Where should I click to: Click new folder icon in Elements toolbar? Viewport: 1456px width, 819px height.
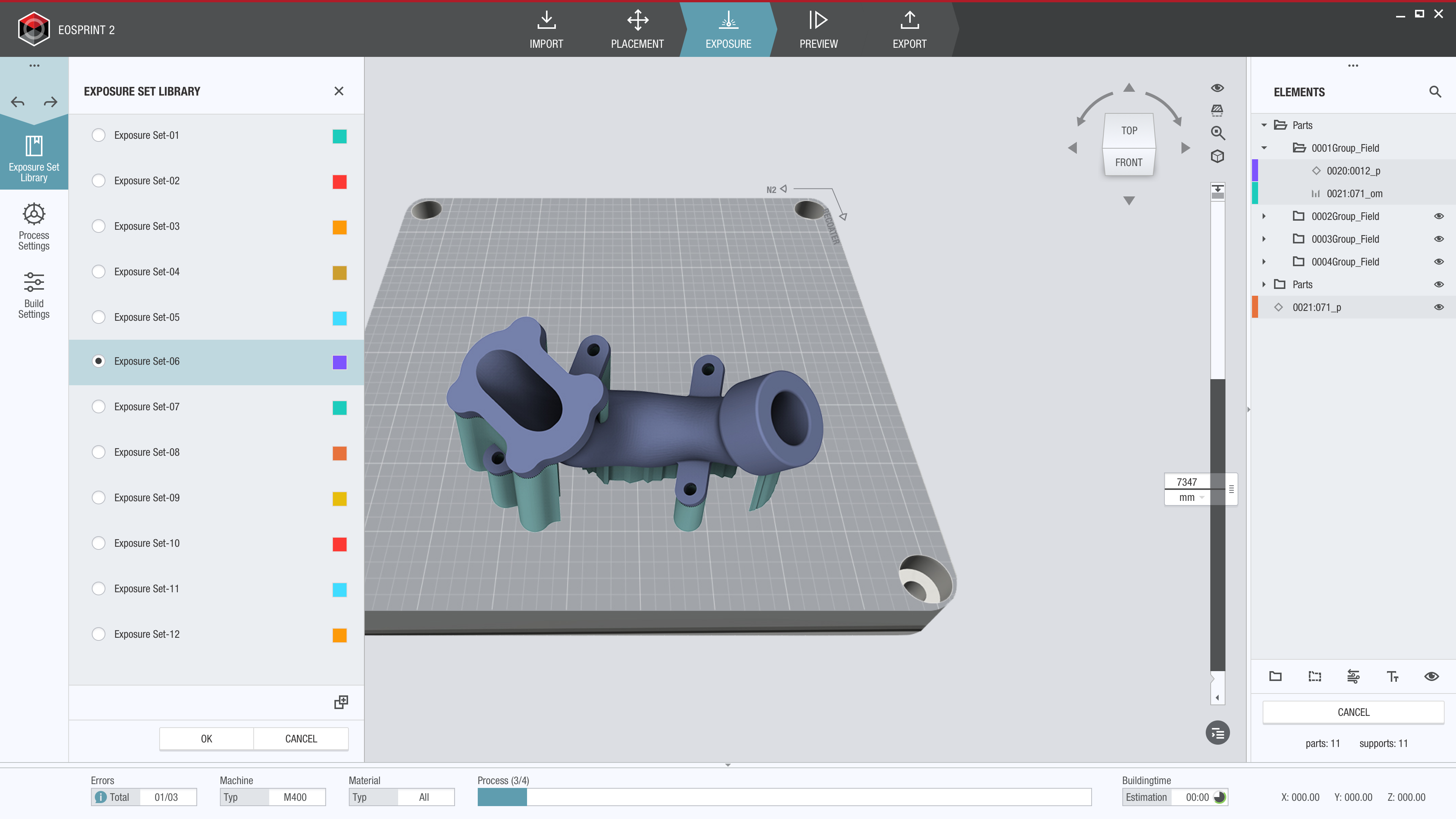click(x=1275, y=676)
